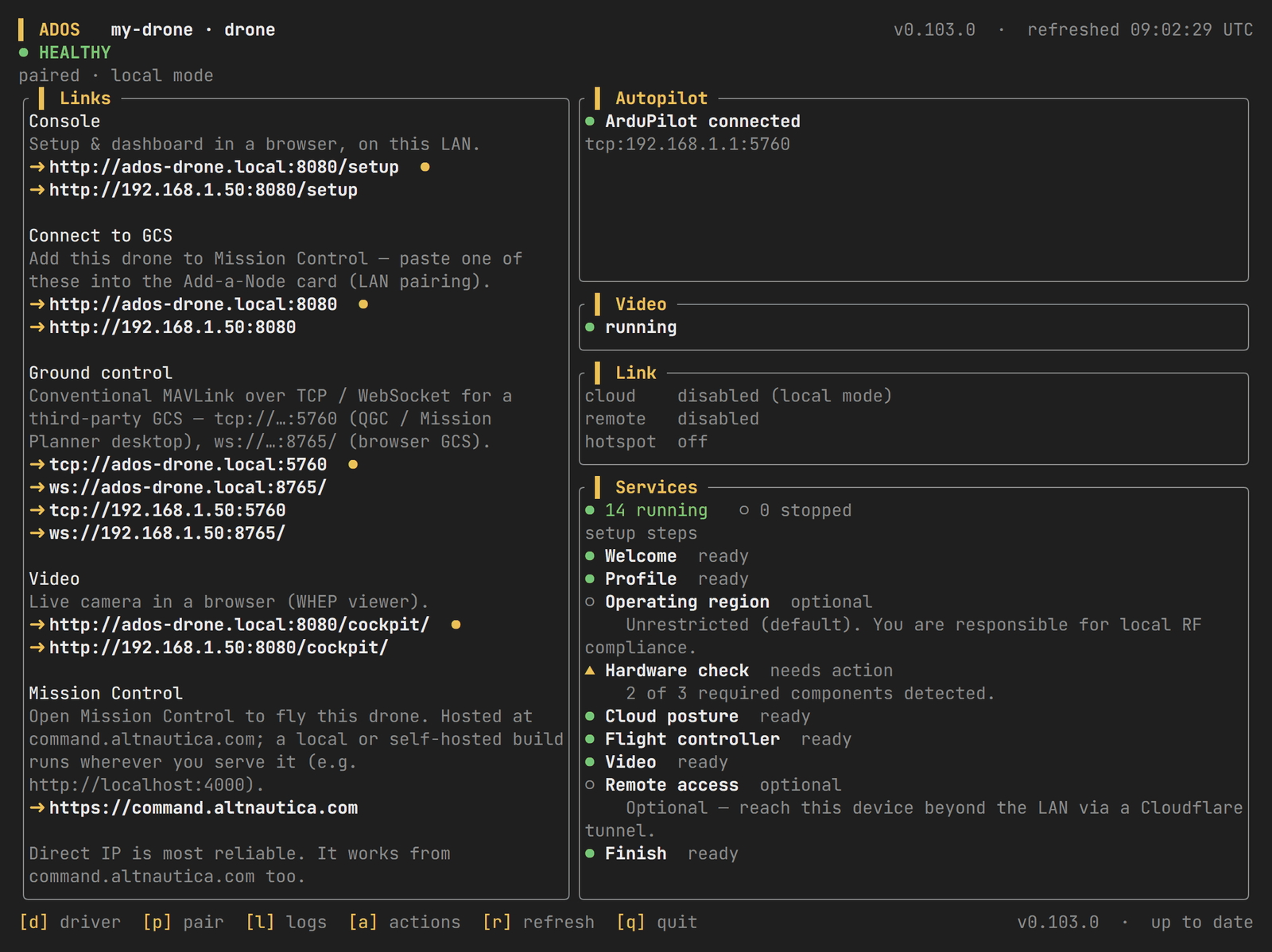
Task: Open ados-drone.local:8080/cockpit/ video link
Action: tap(239, 625)
